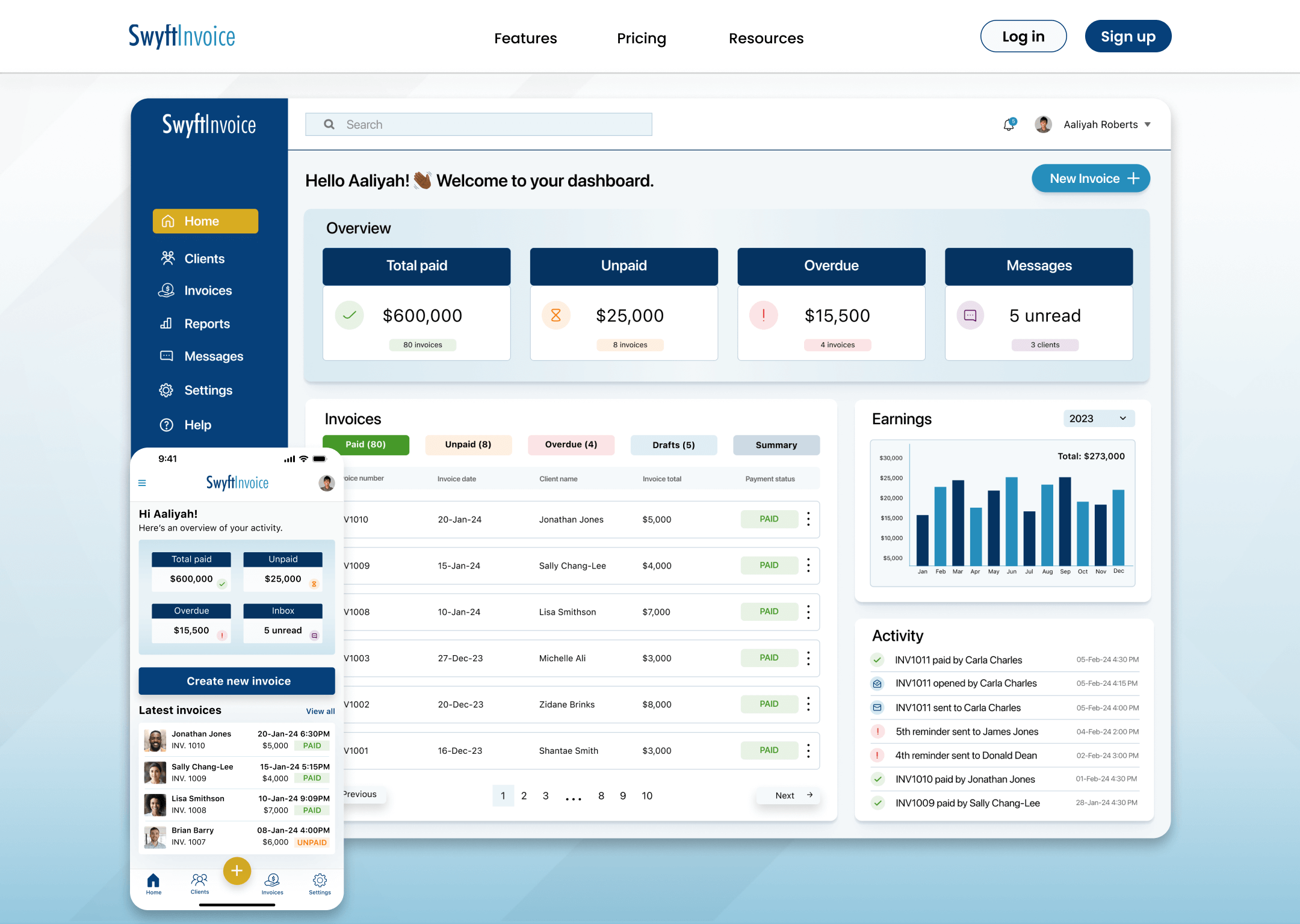Open the options menu for Shantae Smith's invoice row
Viewport: 1300px width, 924px height.
pyautogui.click(x=808, y=751)
